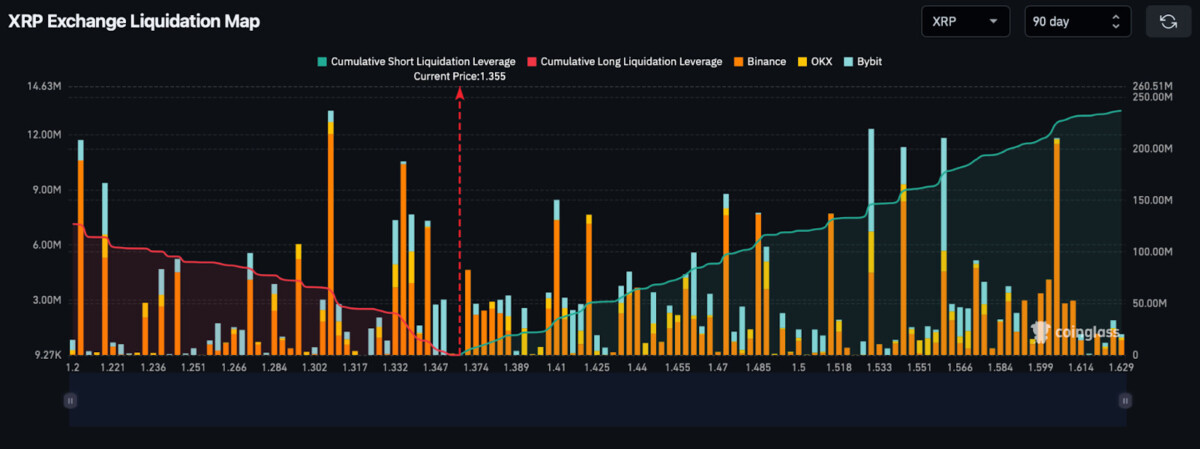Open the 90 day range selector
The width and height of the screenshot is (1200, 449).
(x=1078, y=21)
